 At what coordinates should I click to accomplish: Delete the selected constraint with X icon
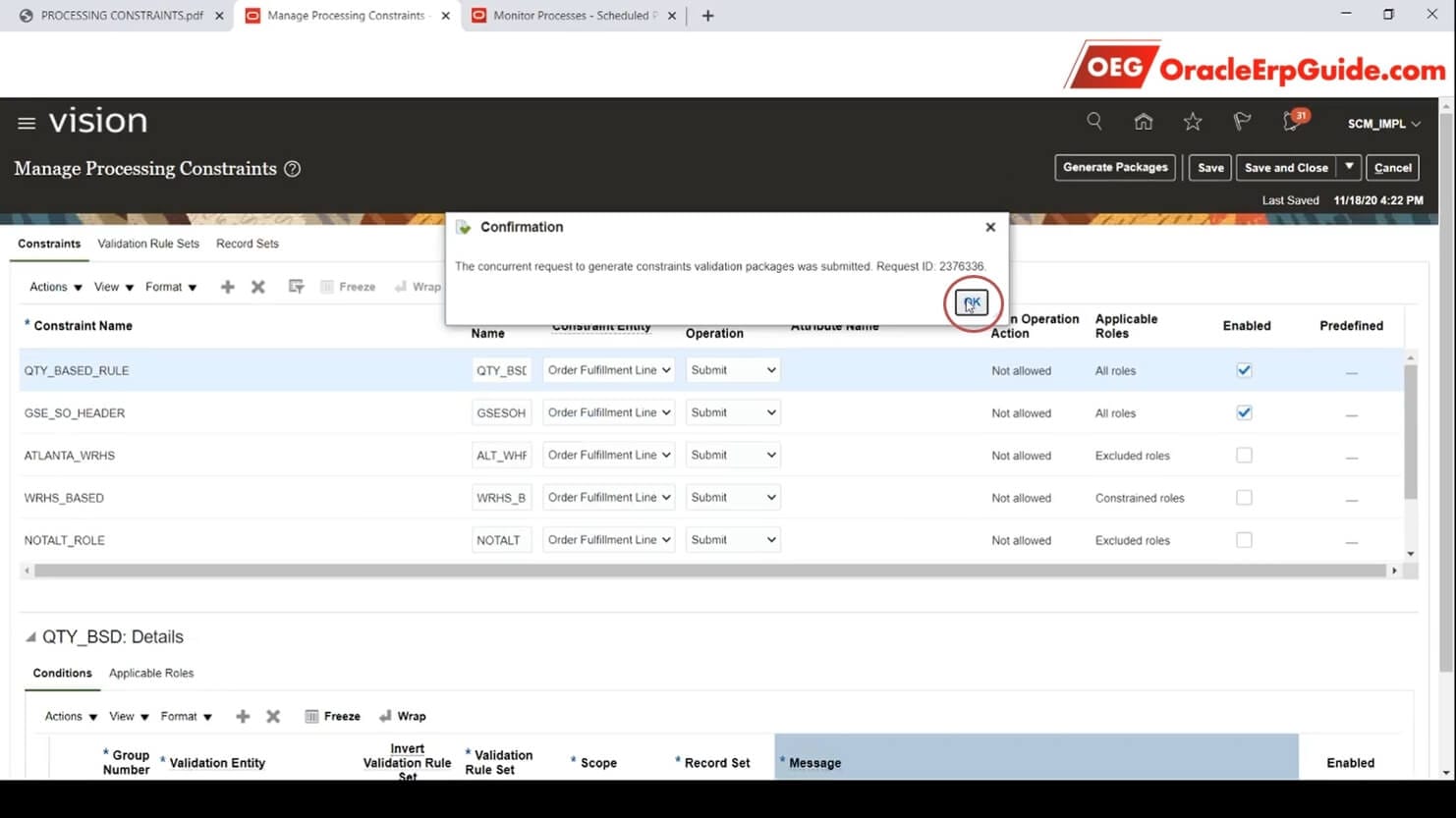point(258,287)
